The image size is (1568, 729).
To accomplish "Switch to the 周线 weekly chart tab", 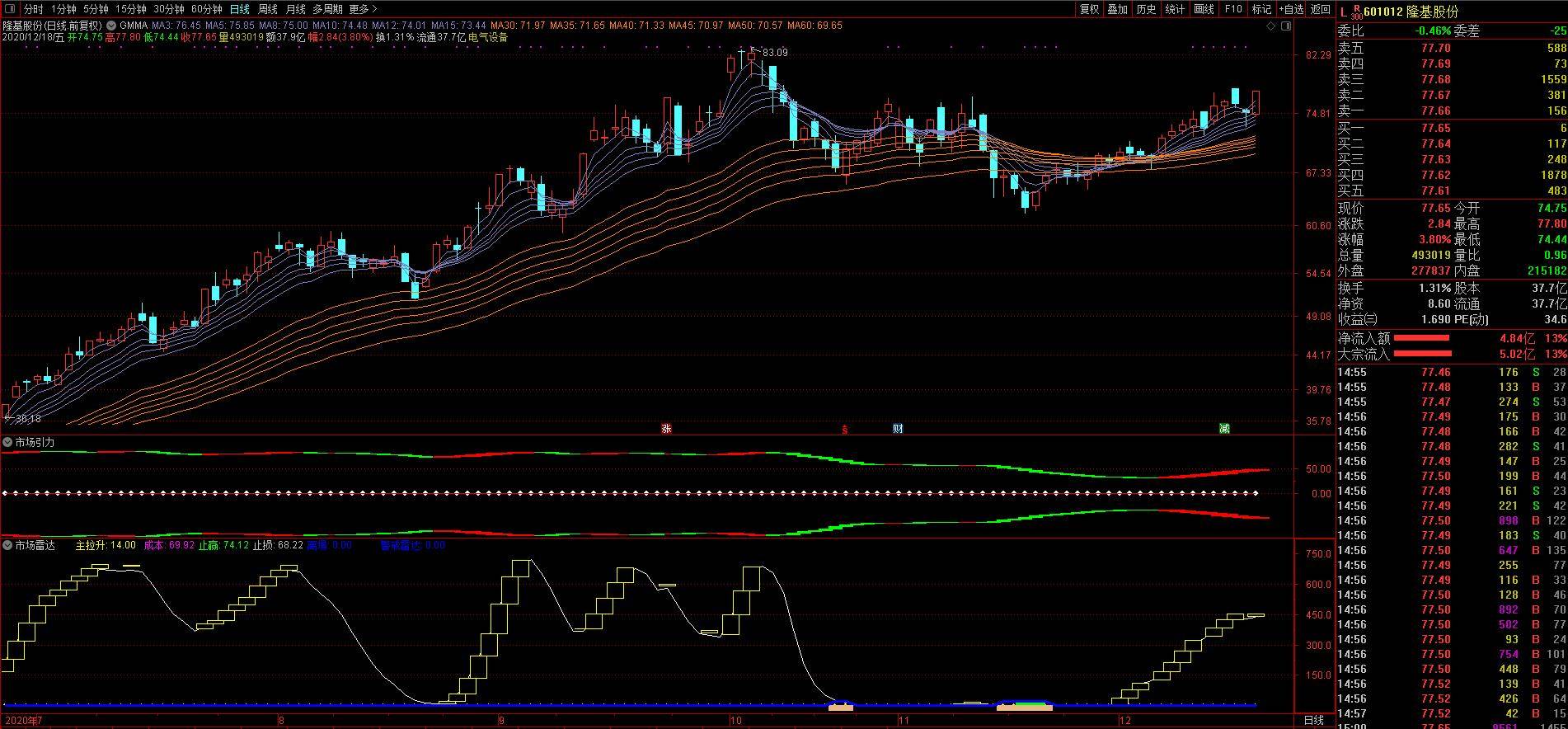I will pyautogui.click(x=267, y=9).
